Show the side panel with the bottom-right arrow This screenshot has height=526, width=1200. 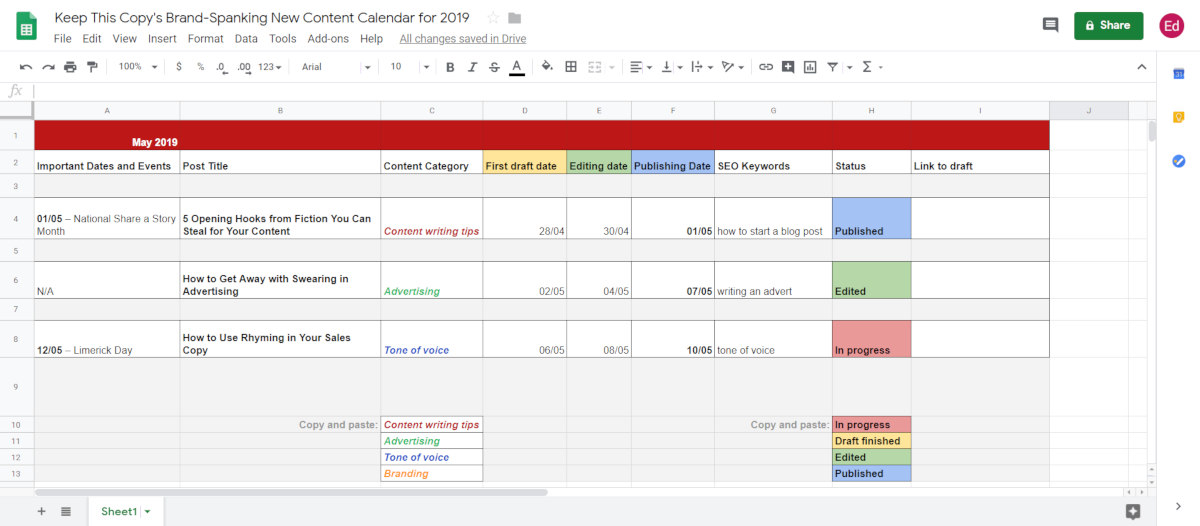tap(1179, 507)
